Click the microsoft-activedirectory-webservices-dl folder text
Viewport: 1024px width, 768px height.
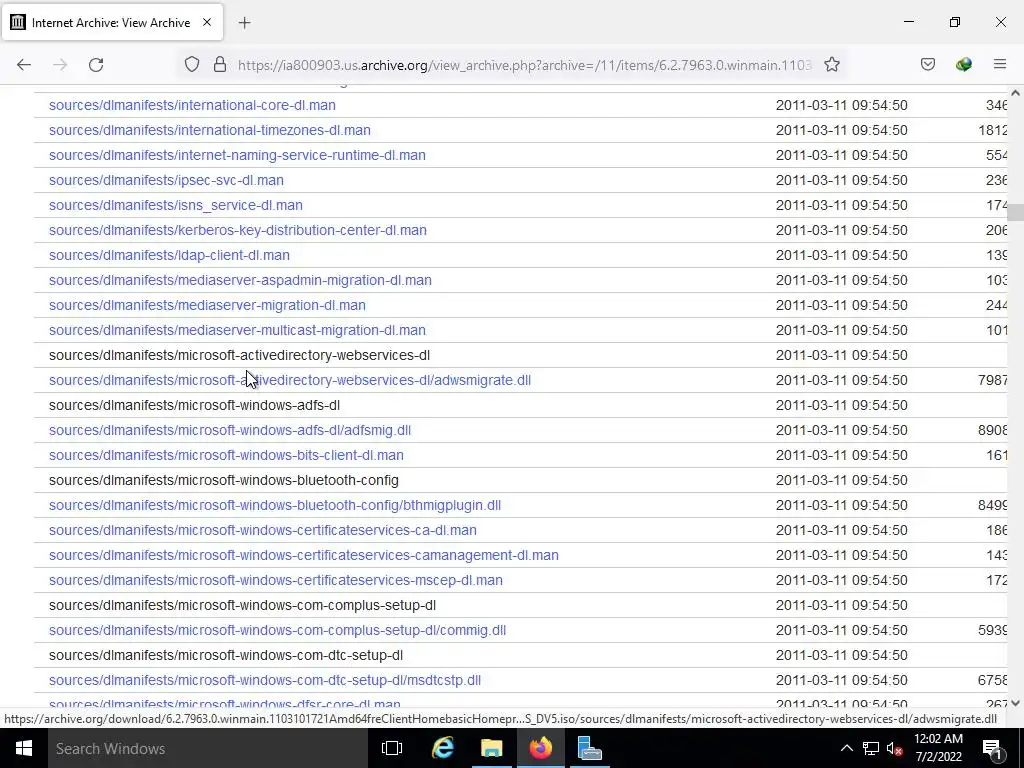click(239, 355)
